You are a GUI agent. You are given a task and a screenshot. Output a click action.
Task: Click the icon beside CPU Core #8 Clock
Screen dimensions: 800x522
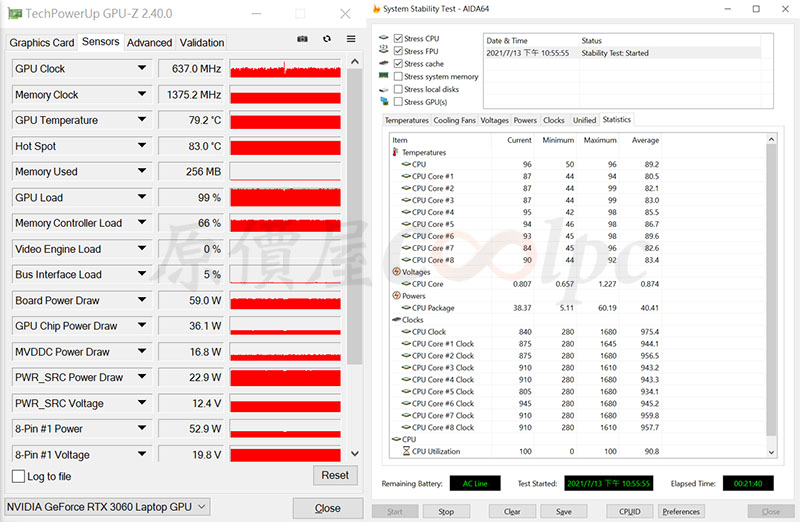406,427
